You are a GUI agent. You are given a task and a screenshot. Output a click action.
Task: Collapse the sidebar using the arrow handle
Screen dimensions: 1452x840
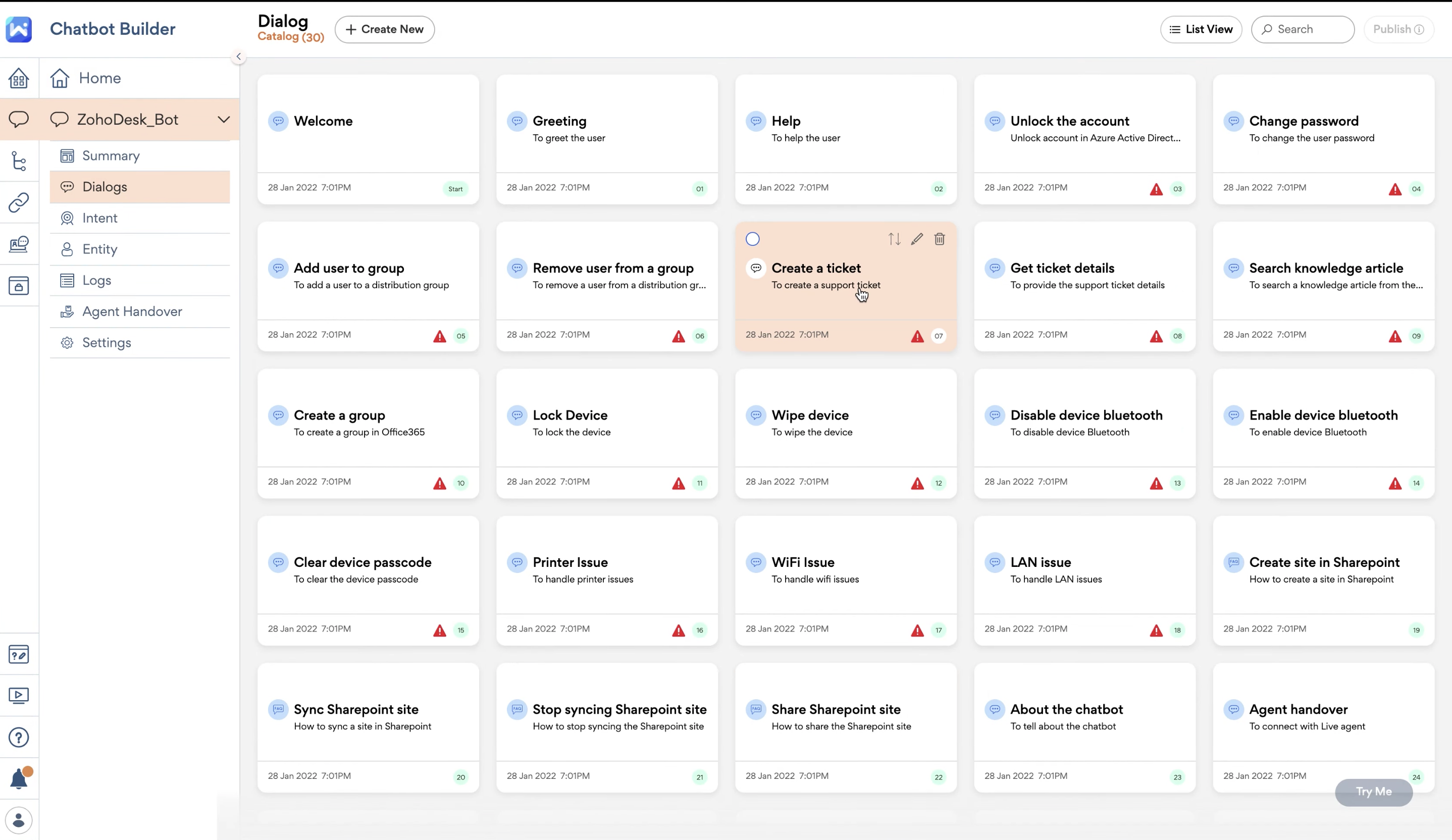(238, 57)
